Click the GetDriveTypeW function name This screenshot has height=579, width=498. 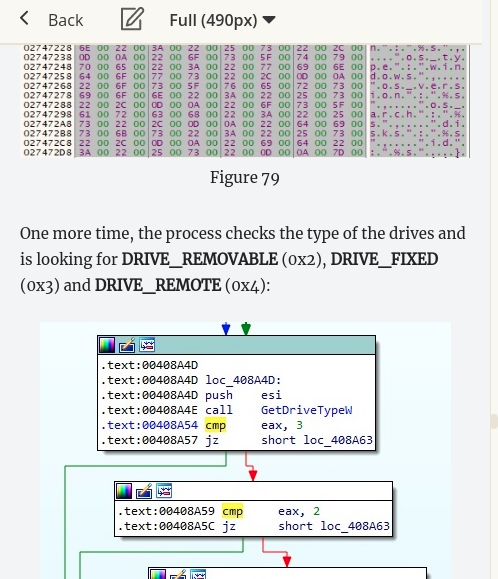click(306, 410)
